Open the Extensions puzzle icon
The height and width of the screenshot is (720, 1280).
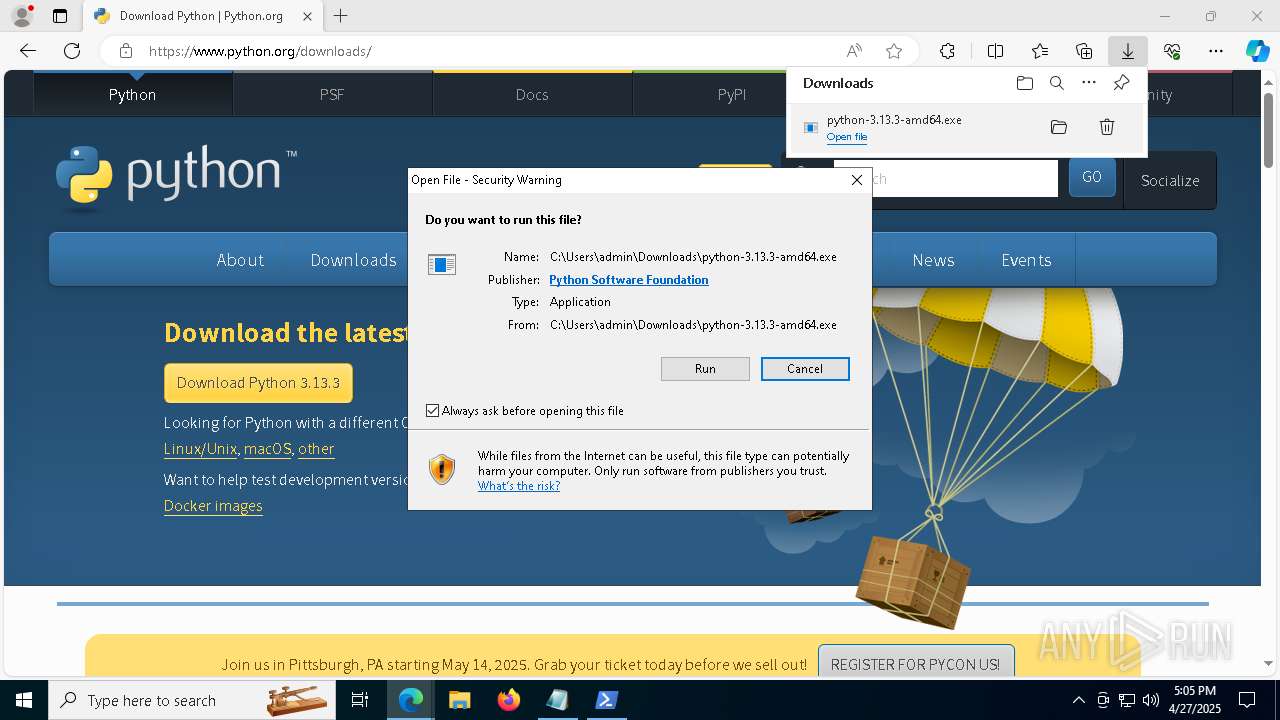point(947,51)
